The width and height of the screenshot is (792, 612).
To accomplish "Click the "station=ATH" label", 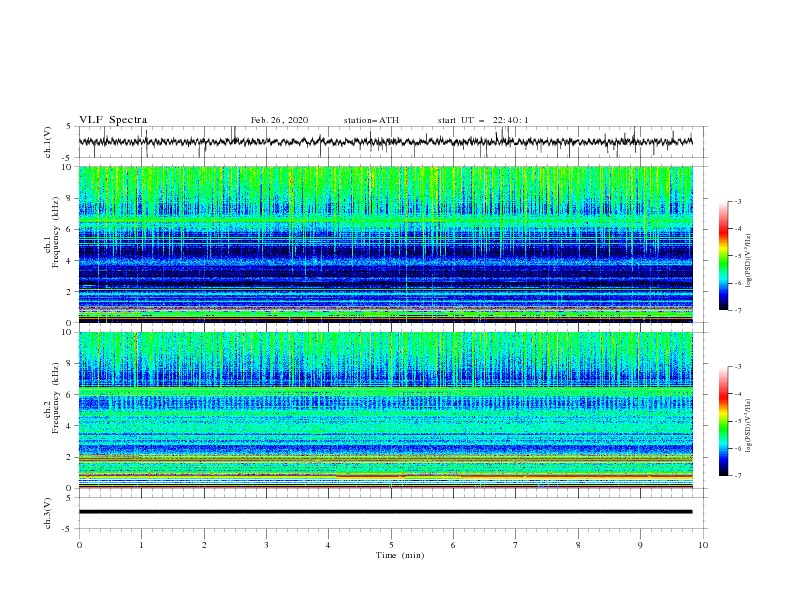I will click(x=371, y=120).
